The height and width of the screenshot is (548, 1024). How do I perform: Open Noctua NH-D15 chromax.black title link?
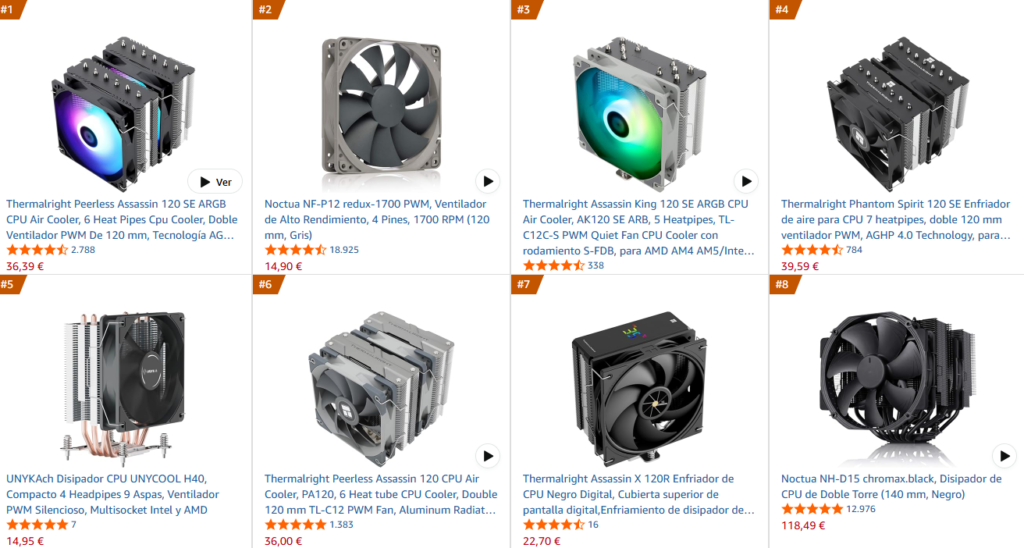[891, 487]
